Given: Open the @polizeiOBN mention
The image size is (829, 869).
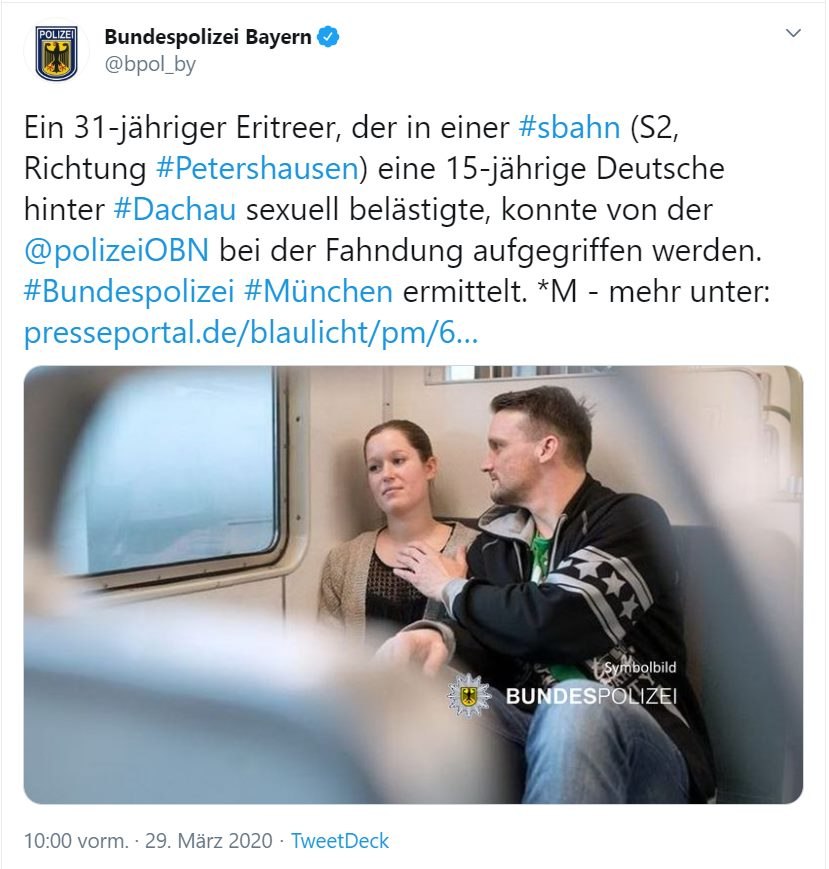Looking at the screenshot, I should point(116,251).
